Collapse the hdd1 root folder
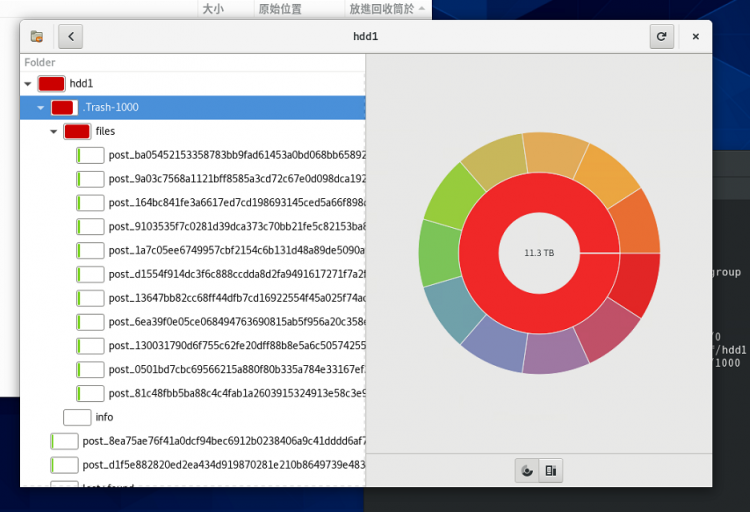Image resolution: width=750 pixels, height=512 pixels. pos(27,84)
